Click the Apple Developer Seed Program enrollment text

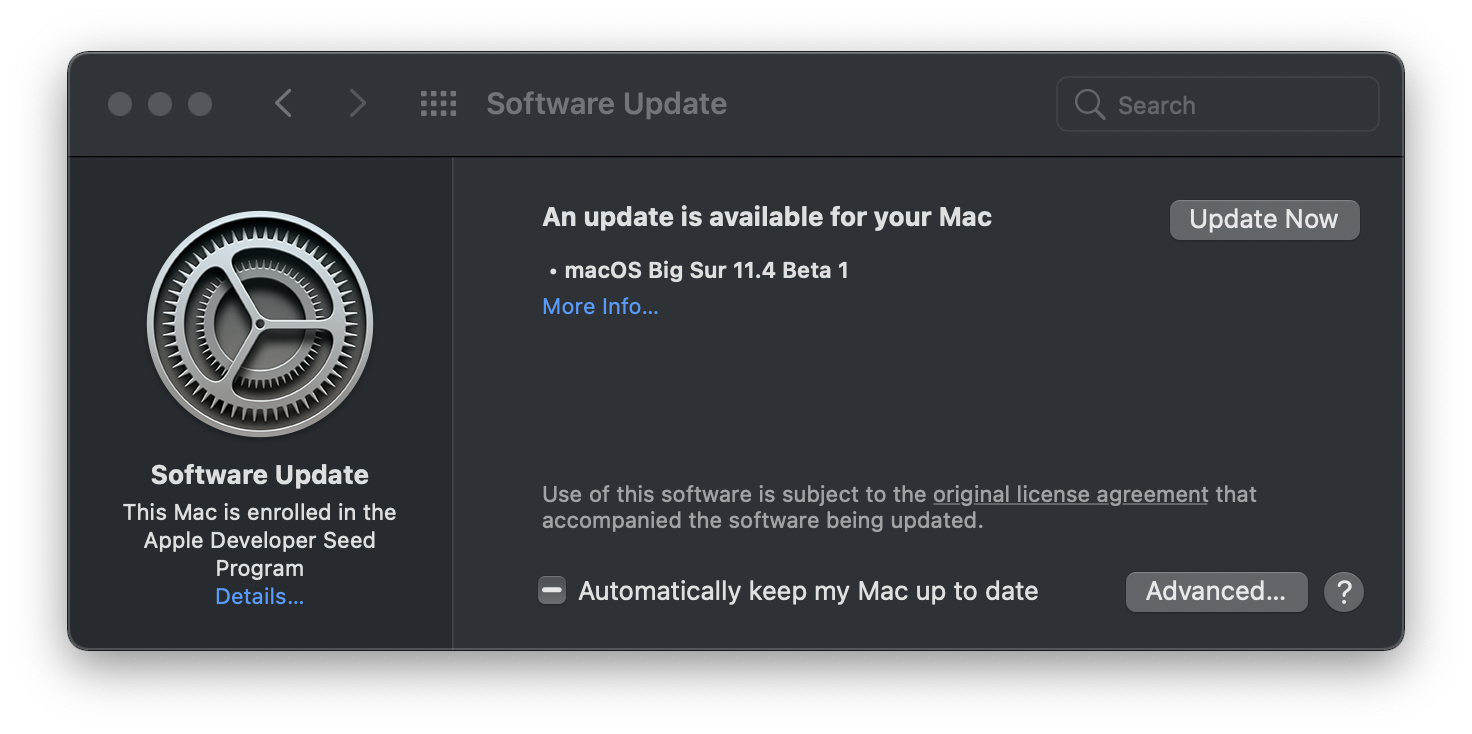pos(260,540)
